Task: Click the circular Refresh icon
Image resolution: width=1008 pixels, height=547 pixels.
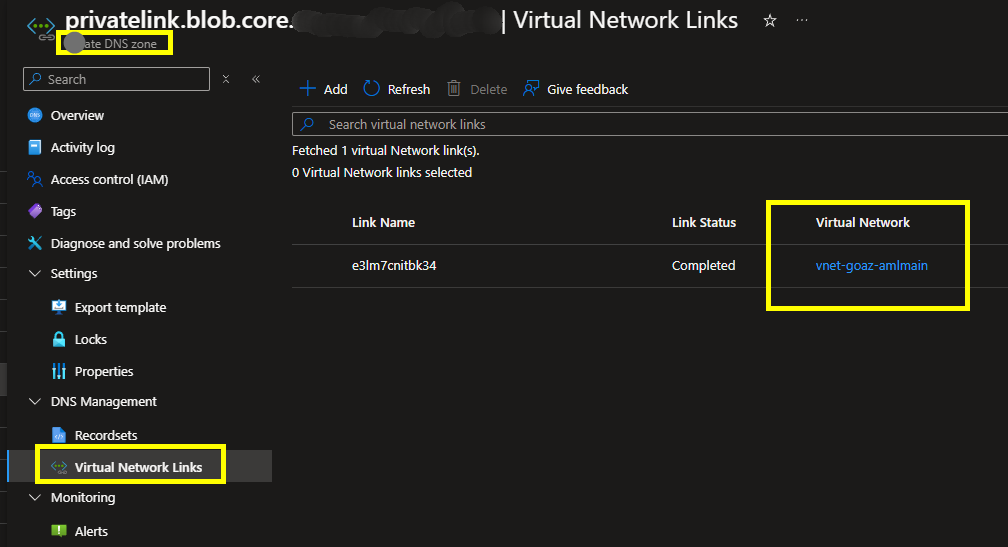Action: click(x=372, y=89)
